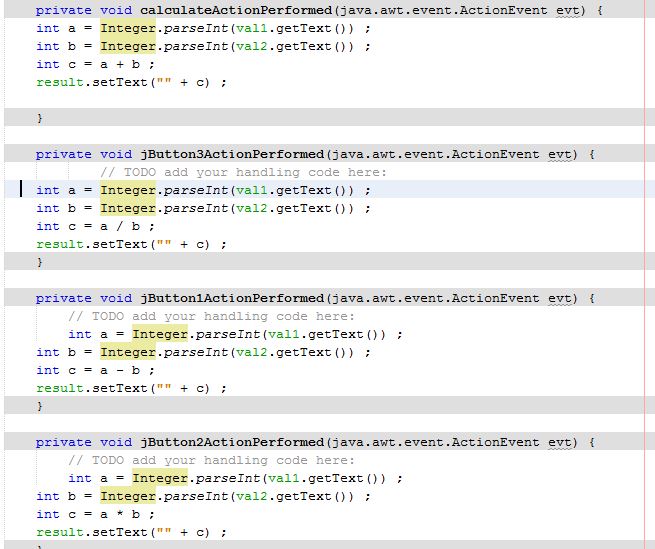Click jButton3ActionPerformed method name
Viewport: 655px width, 549px height.
coord(232,154)
